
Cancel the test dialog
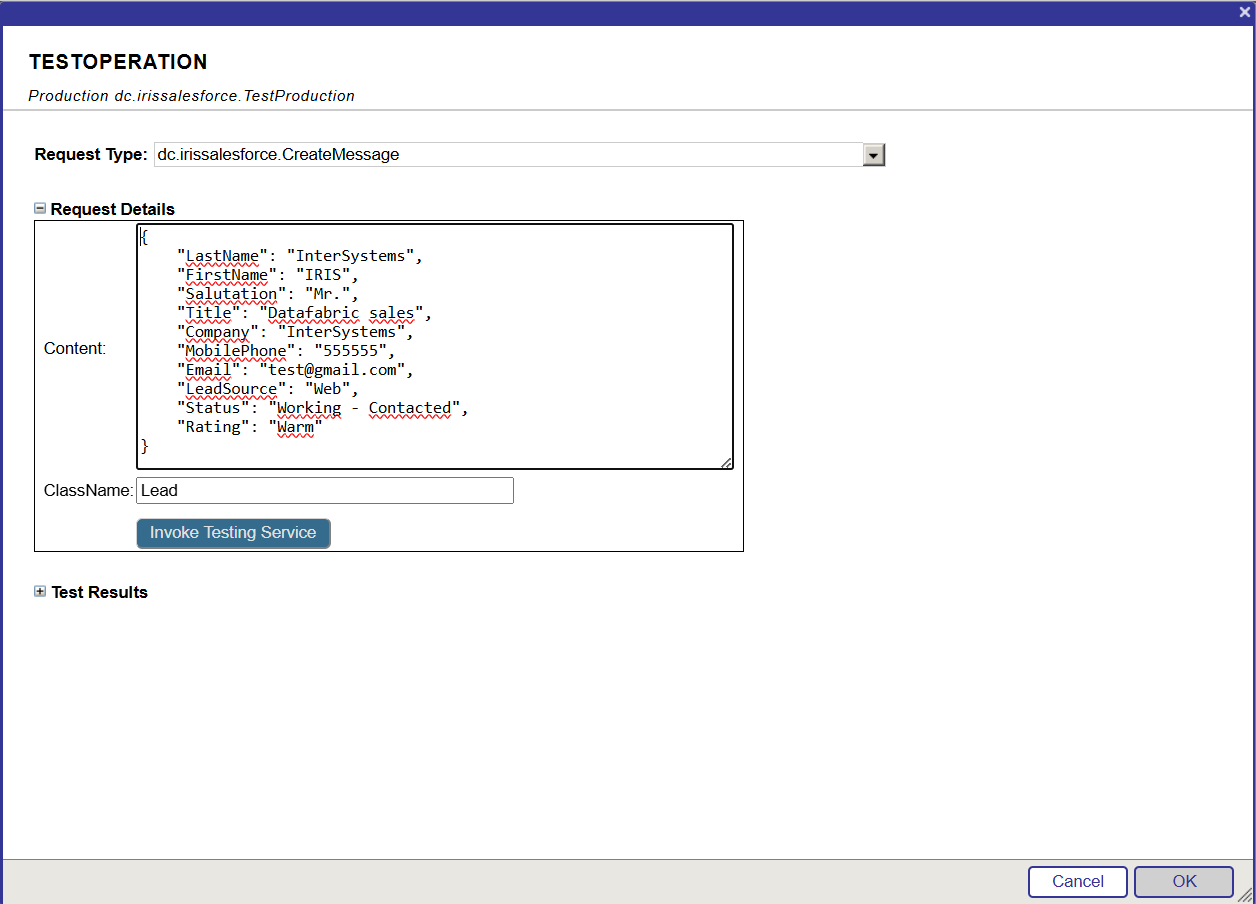point(1078,882)
